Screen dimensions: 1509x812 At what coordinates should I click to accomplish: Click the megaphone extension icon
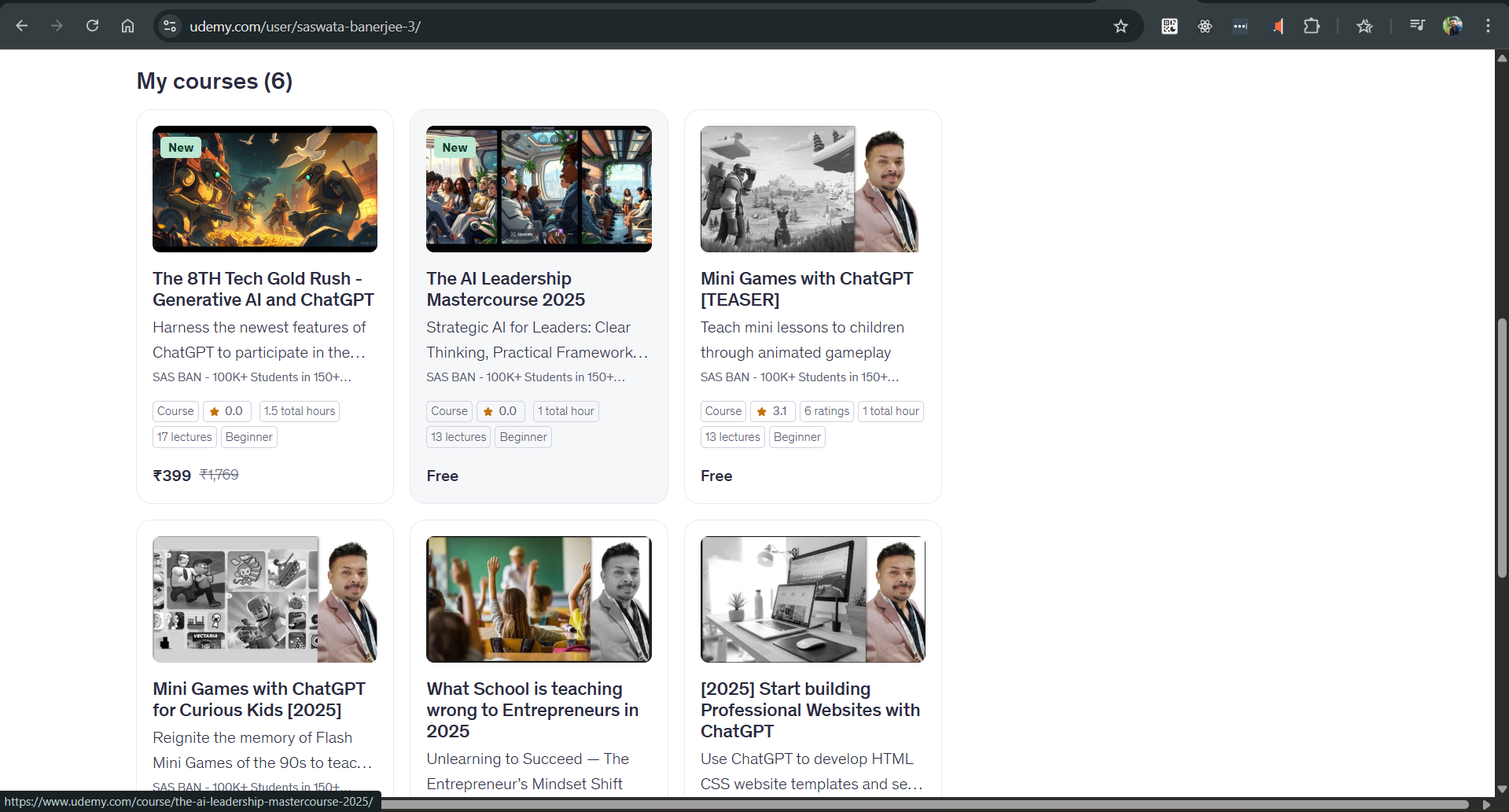pos(1276,26)
